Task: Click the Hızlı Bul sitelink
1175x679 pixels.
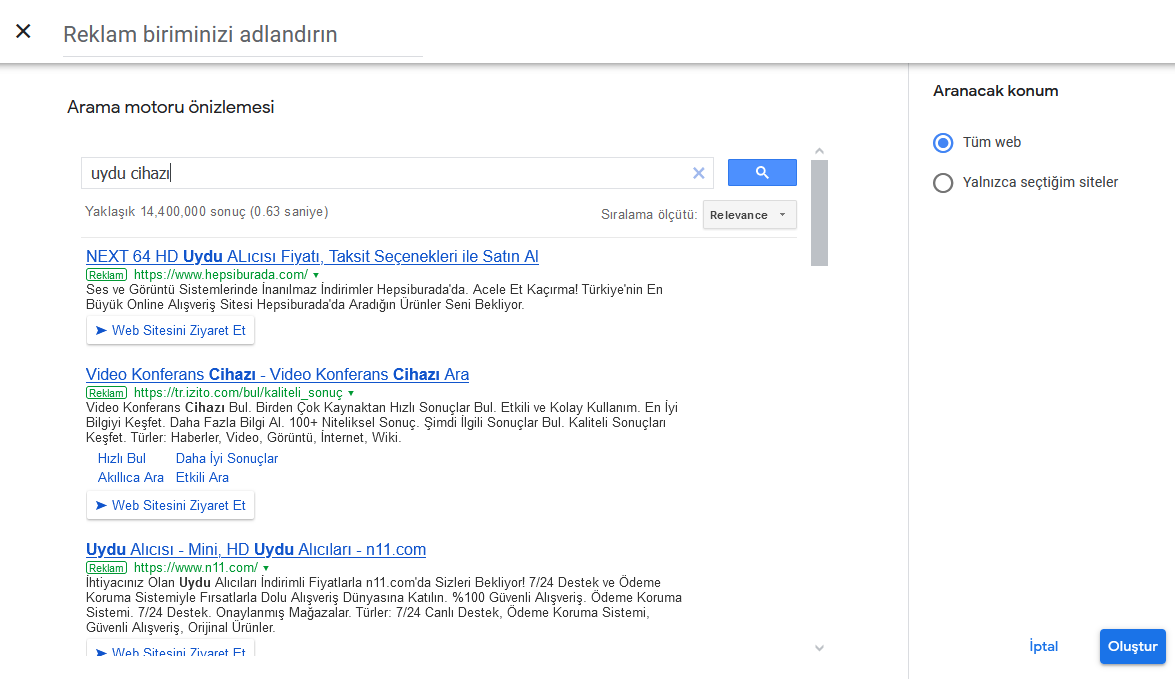Action: [x=121, y=459]
